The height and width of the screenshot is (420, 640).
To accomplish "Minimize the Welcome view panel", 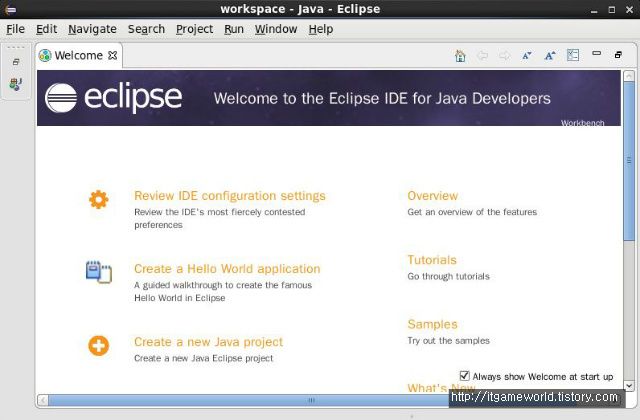I will 596,53.
